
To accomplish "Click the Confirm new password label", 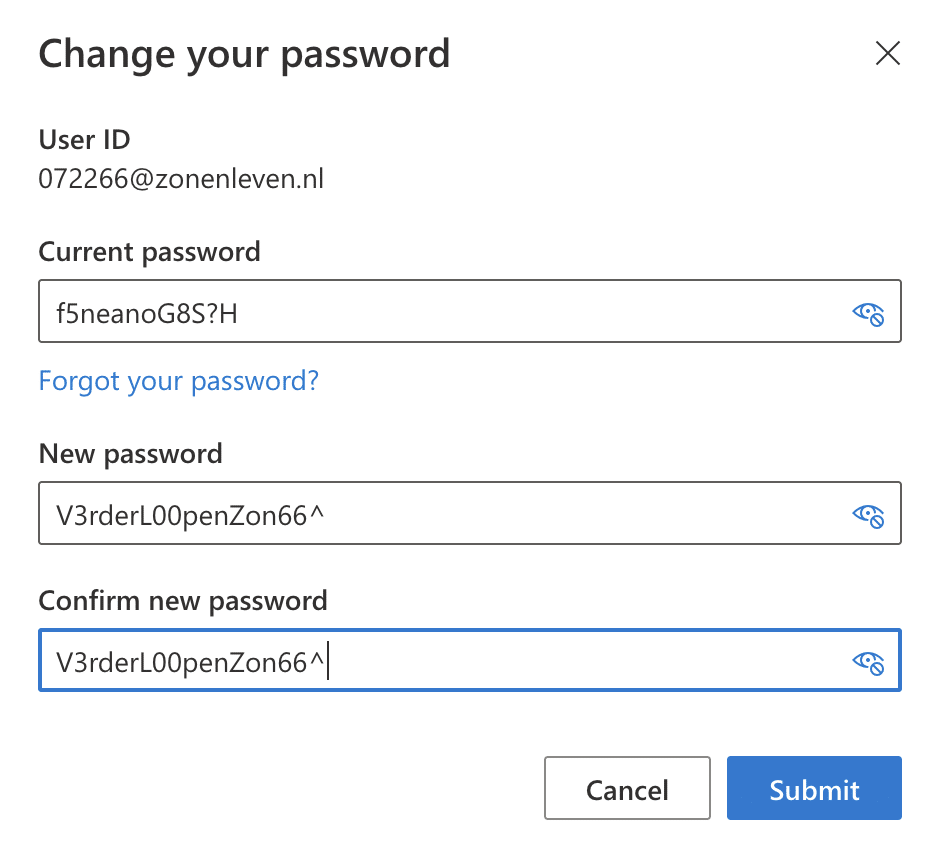I will 183,601.
